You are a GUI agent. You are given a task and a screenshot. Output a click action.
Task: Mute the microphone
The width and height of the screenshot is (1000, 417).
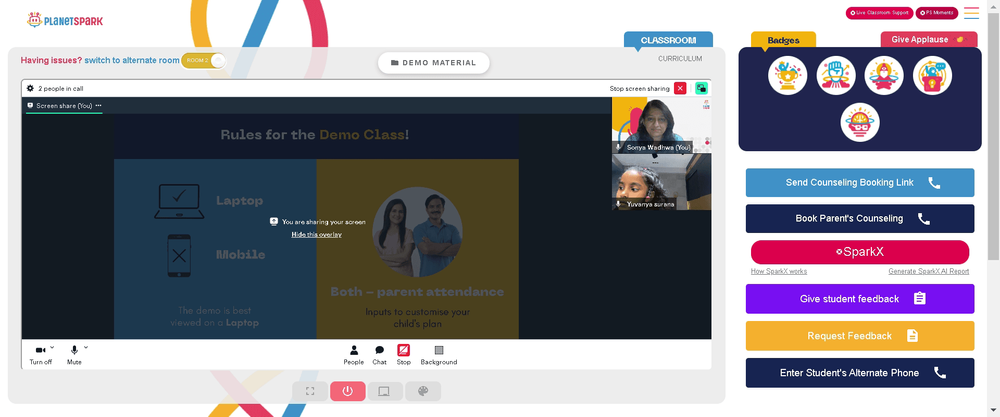coord(74,355)
